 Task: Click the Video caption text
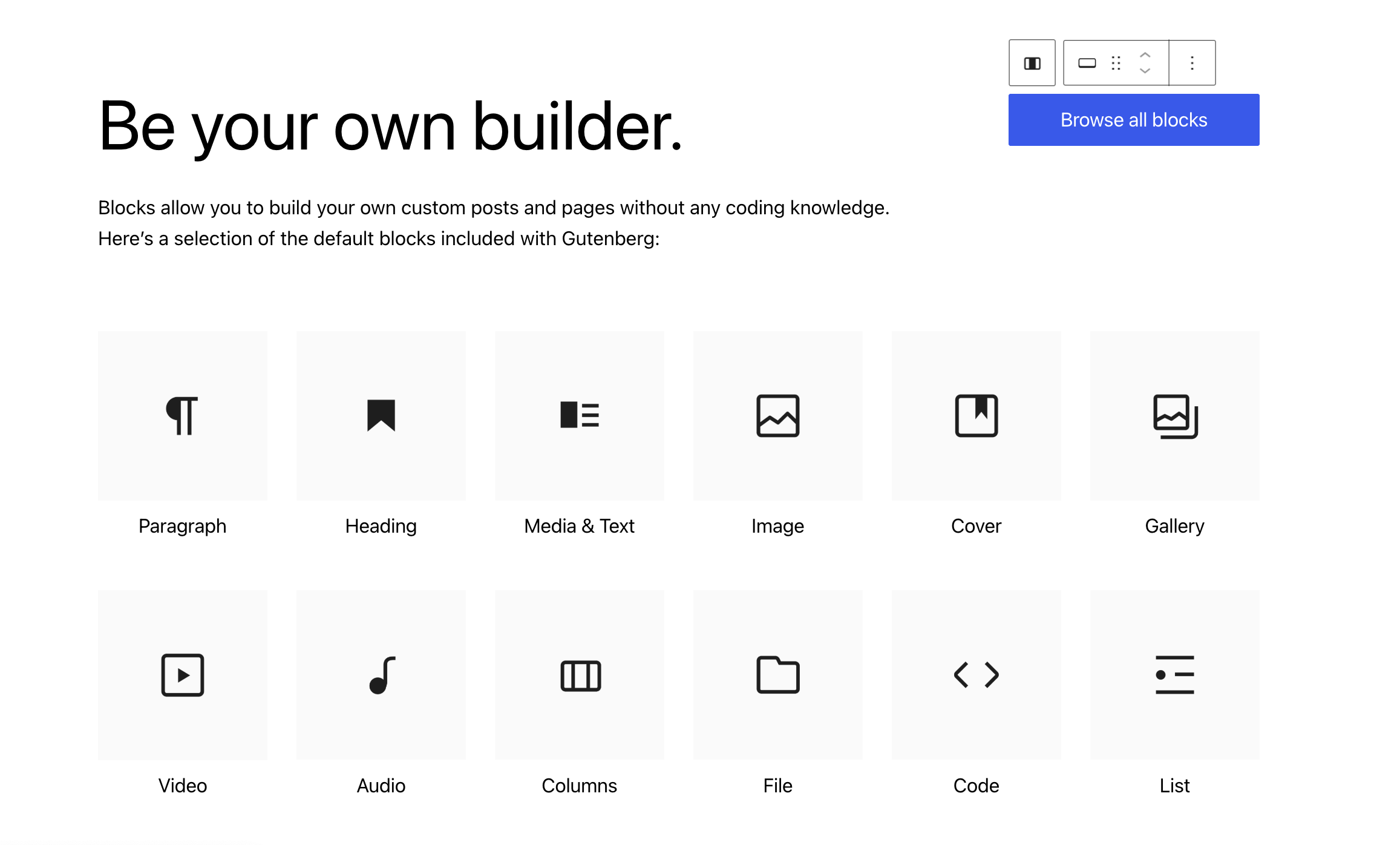point(183,786)
